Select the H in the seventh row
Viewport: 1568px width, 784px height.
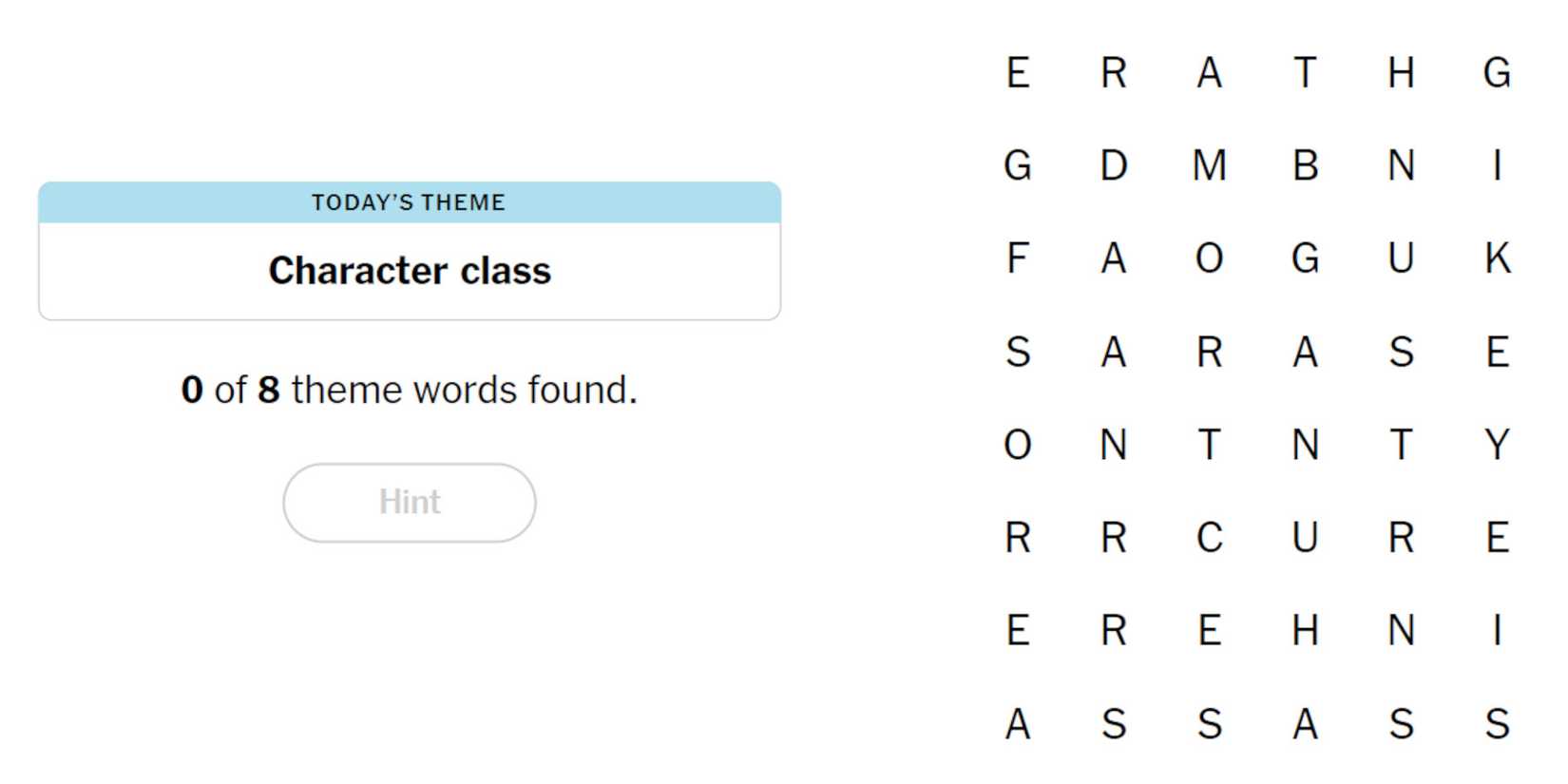click(x=1305, y=631)
